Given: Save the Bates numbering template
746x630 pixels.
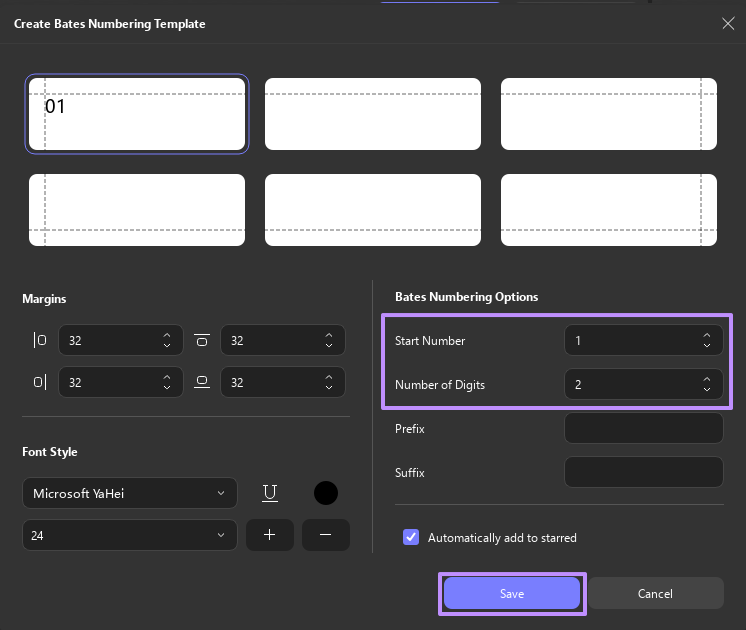Looking at the screenshot, I should [512, 593].
